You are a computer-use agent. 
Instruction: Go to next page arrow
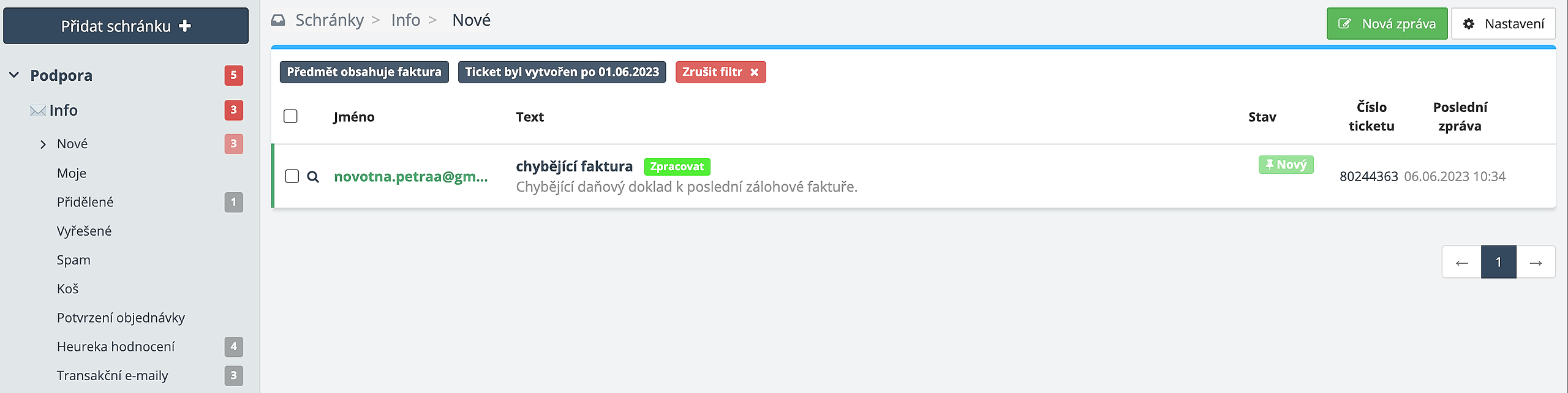click(1536, 262)
